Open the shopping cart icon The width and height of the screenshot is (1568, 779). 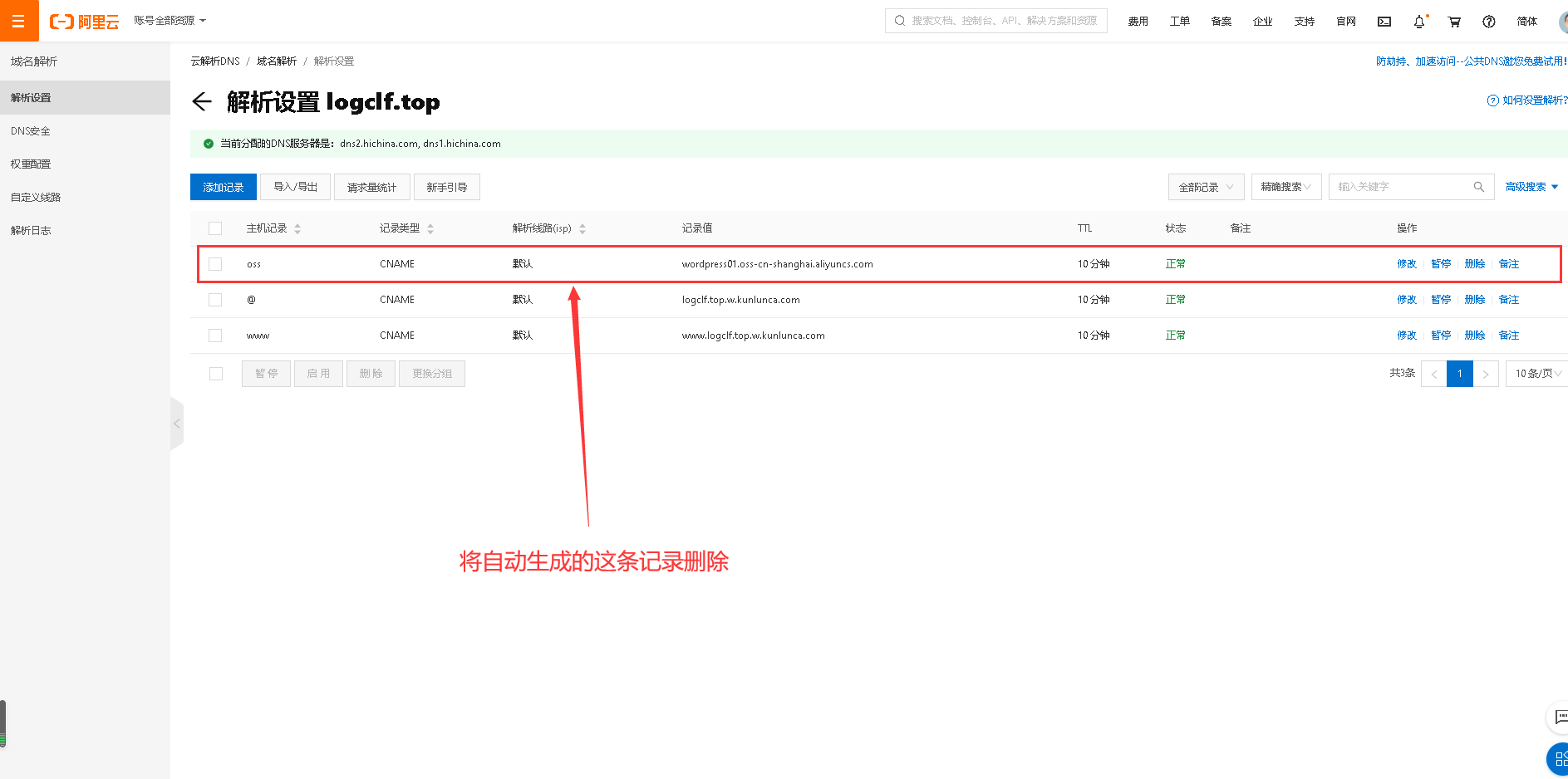coord(1454,22)
